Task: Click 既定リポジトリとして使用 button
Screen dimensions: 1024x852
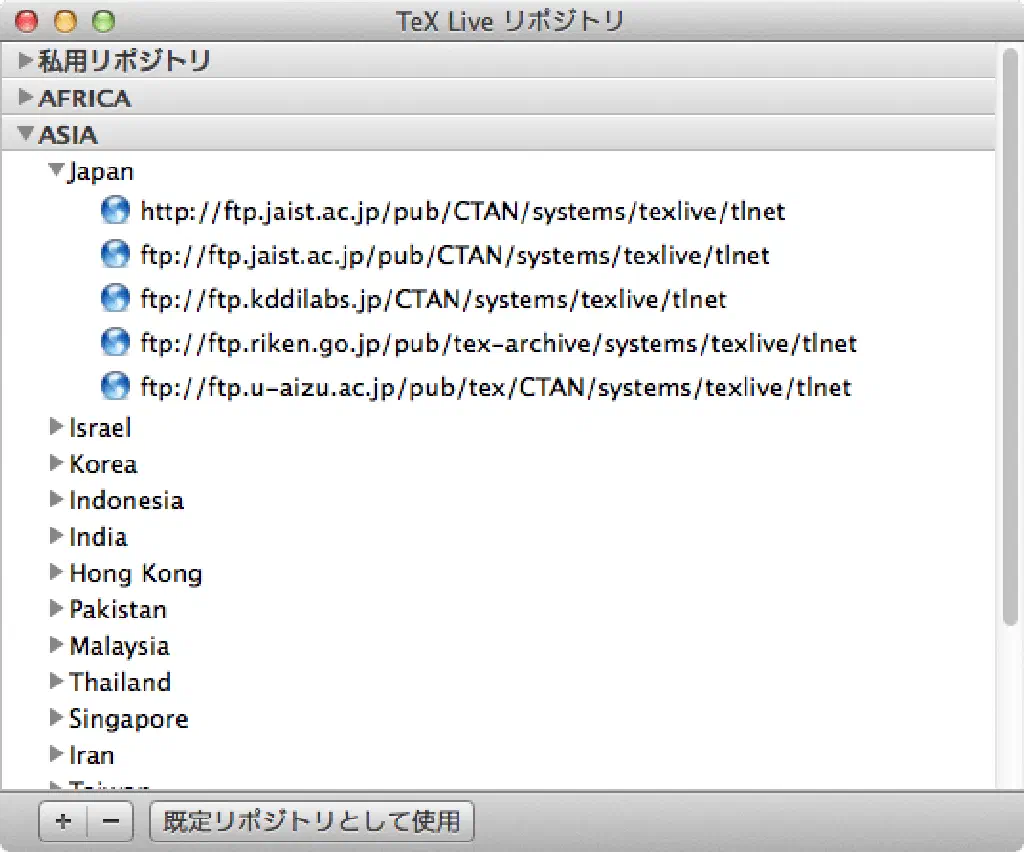Action: [311, 821]
